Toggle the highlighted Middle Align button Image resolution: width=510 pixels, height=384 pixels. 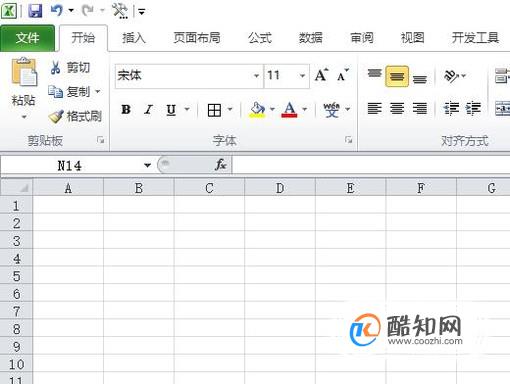(x=397, y=76)
